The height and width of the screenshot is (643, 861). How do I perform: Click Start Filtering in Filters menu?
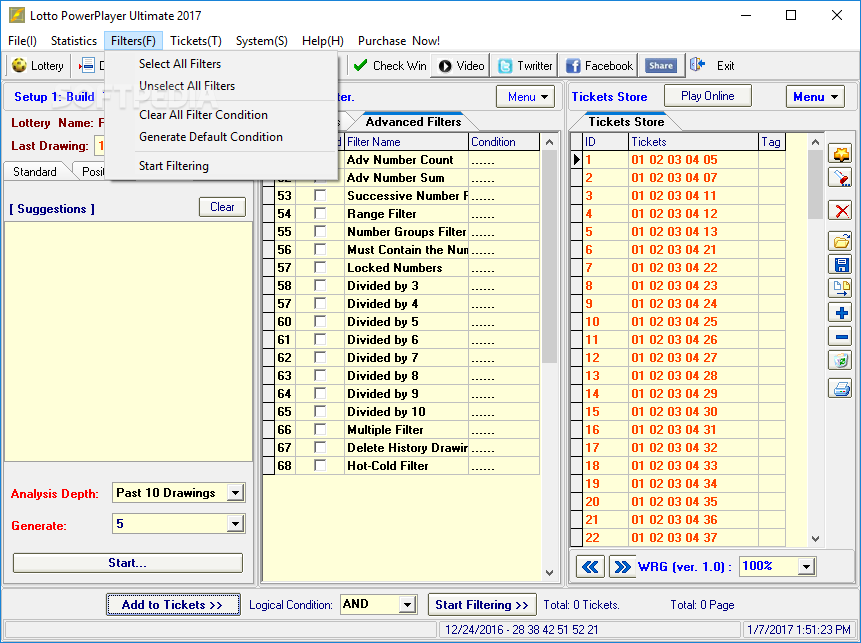point(174,166)
